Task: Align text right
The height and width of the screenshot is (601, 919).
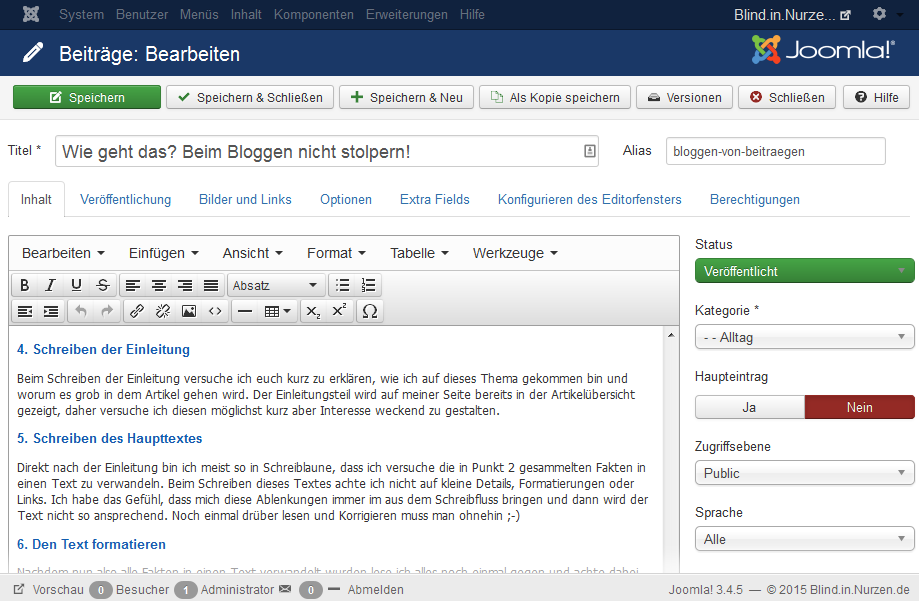Action: click(x=185, y=286)
